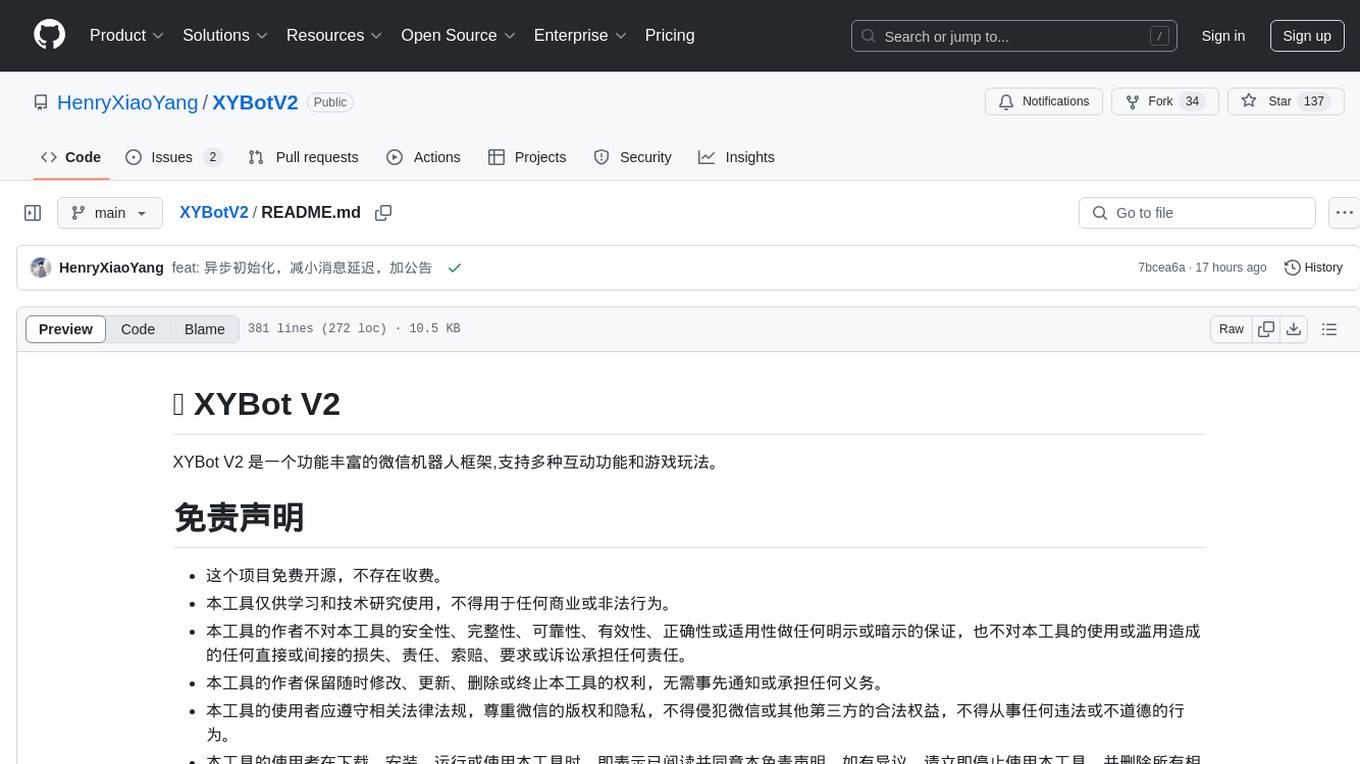Expand the Resources menu
The height and width of the screenshot is (764, 1360).
click(x=335, y=35)
